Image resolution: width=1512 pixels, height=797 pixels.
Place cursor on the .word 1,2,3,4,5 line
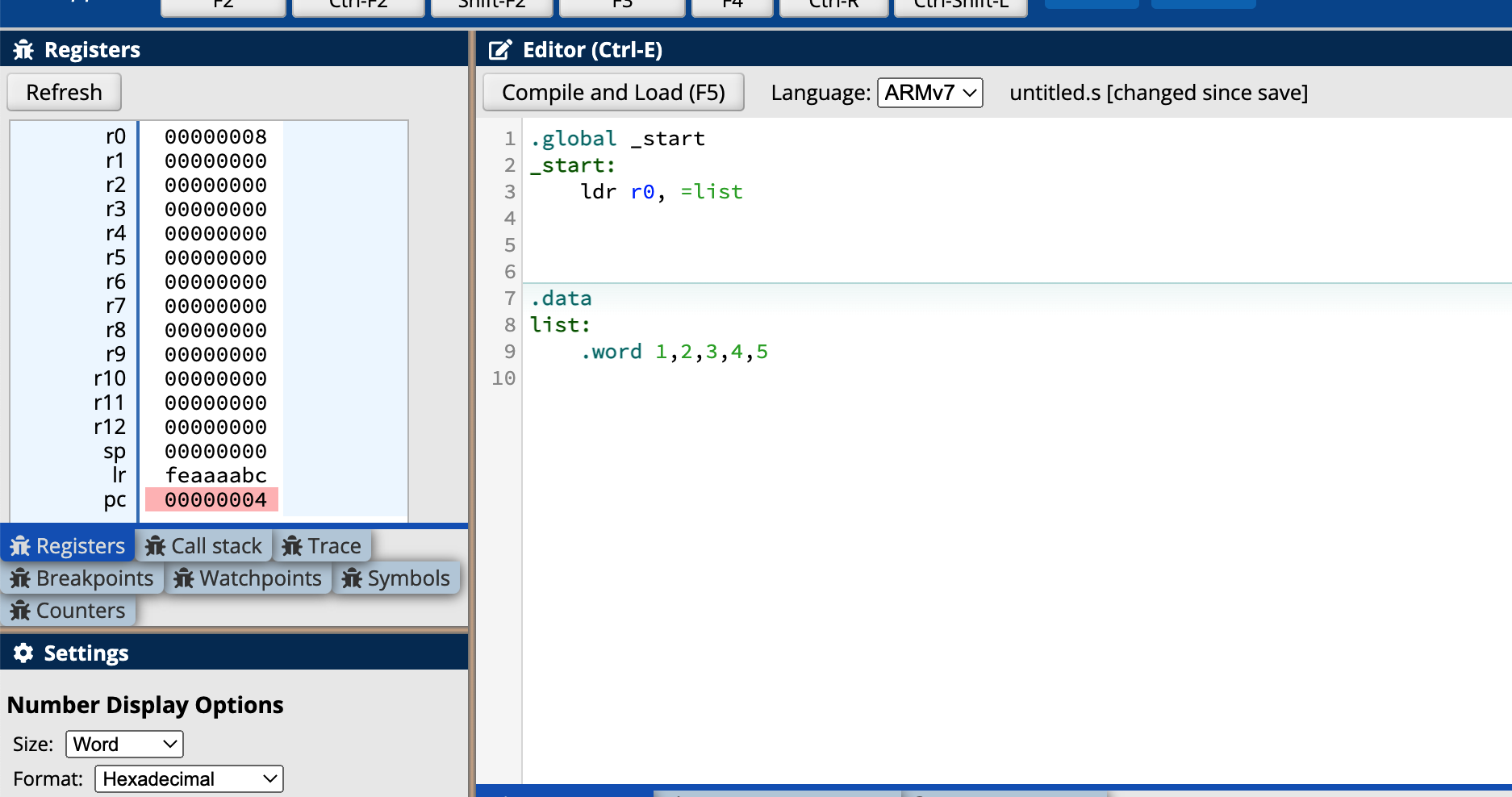(x=674, y=352)
